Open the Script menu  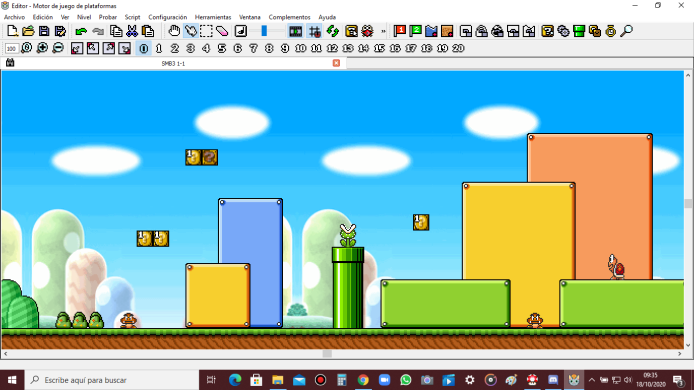click(x=132, y=17)
